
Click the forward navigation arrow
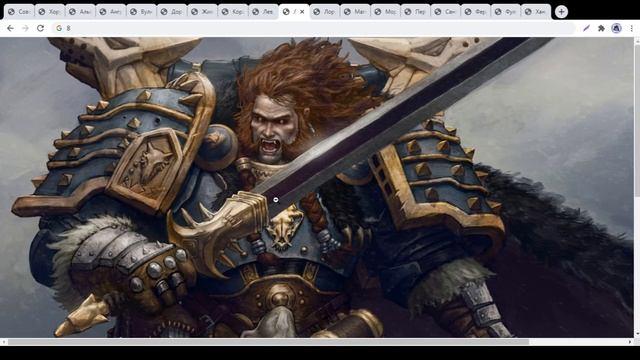pyautogui.click(x=25, y=28)
